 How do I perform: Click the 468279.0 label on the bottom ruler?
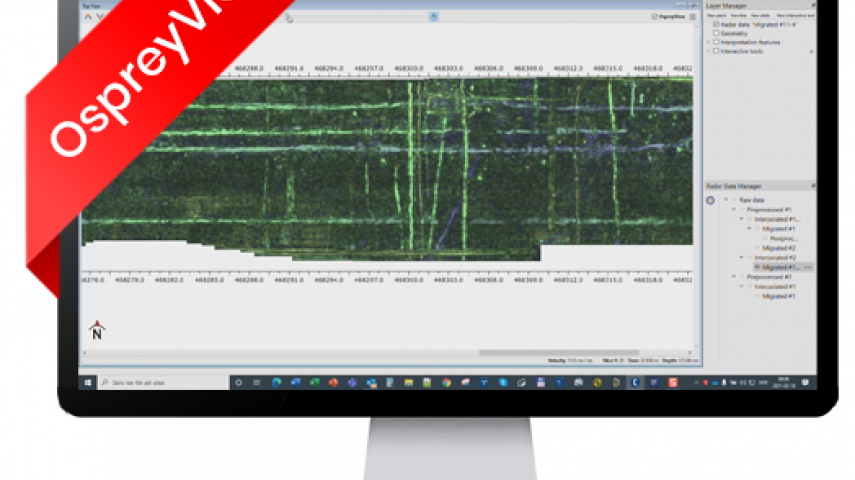pos(130,280)
